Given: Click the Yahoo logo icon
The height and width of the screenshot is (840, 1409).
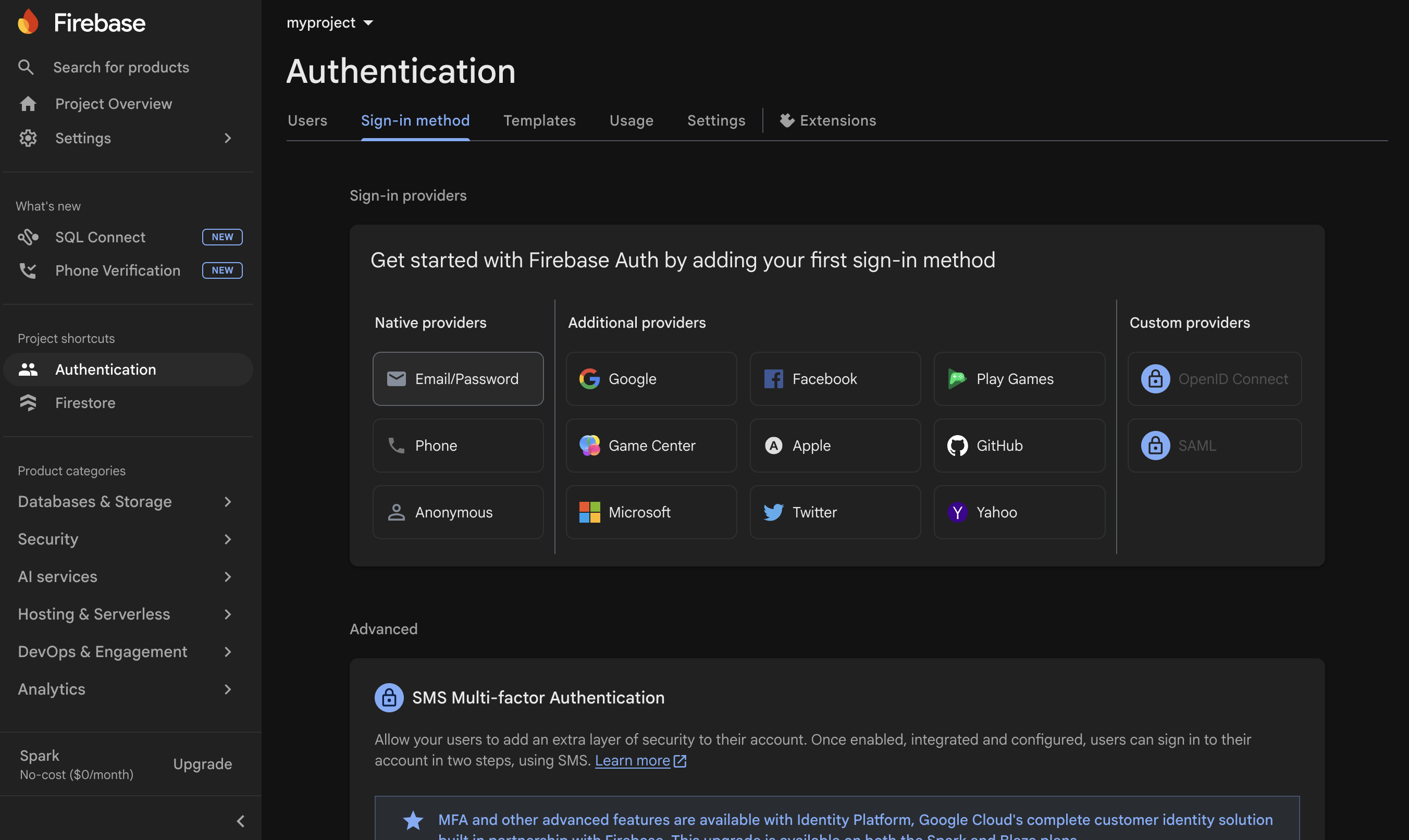Looking at the screenshot, I should pos(957,512).
